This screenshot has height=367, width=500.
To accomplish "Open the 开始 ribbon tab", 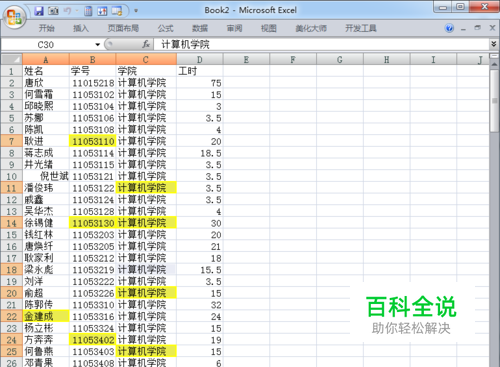I will point(46,28).
